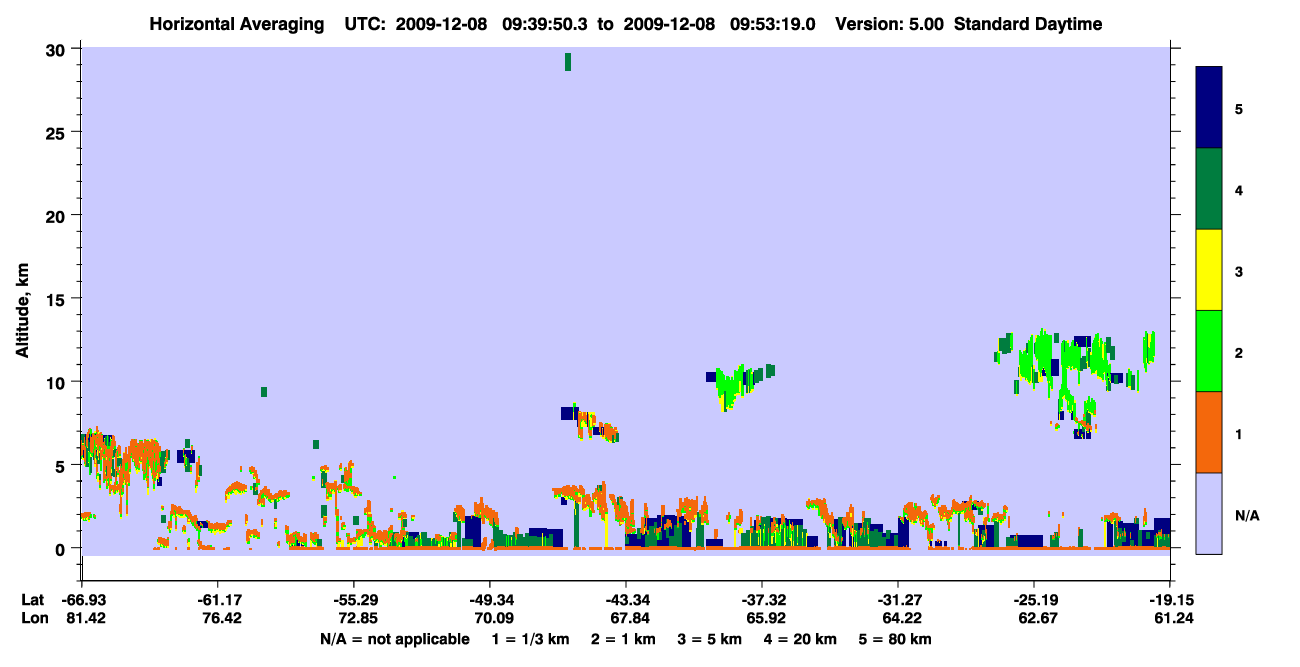Click the 'Lon' row label
This screenshot has width=1300, height=667.
click(x=33, y=618)
